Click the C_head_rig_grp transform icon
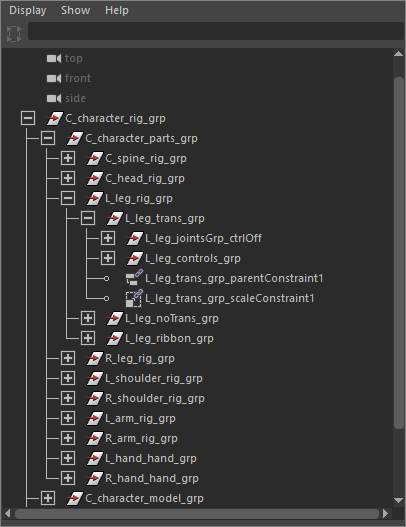 pyautogui.click(x=94, y=178)
